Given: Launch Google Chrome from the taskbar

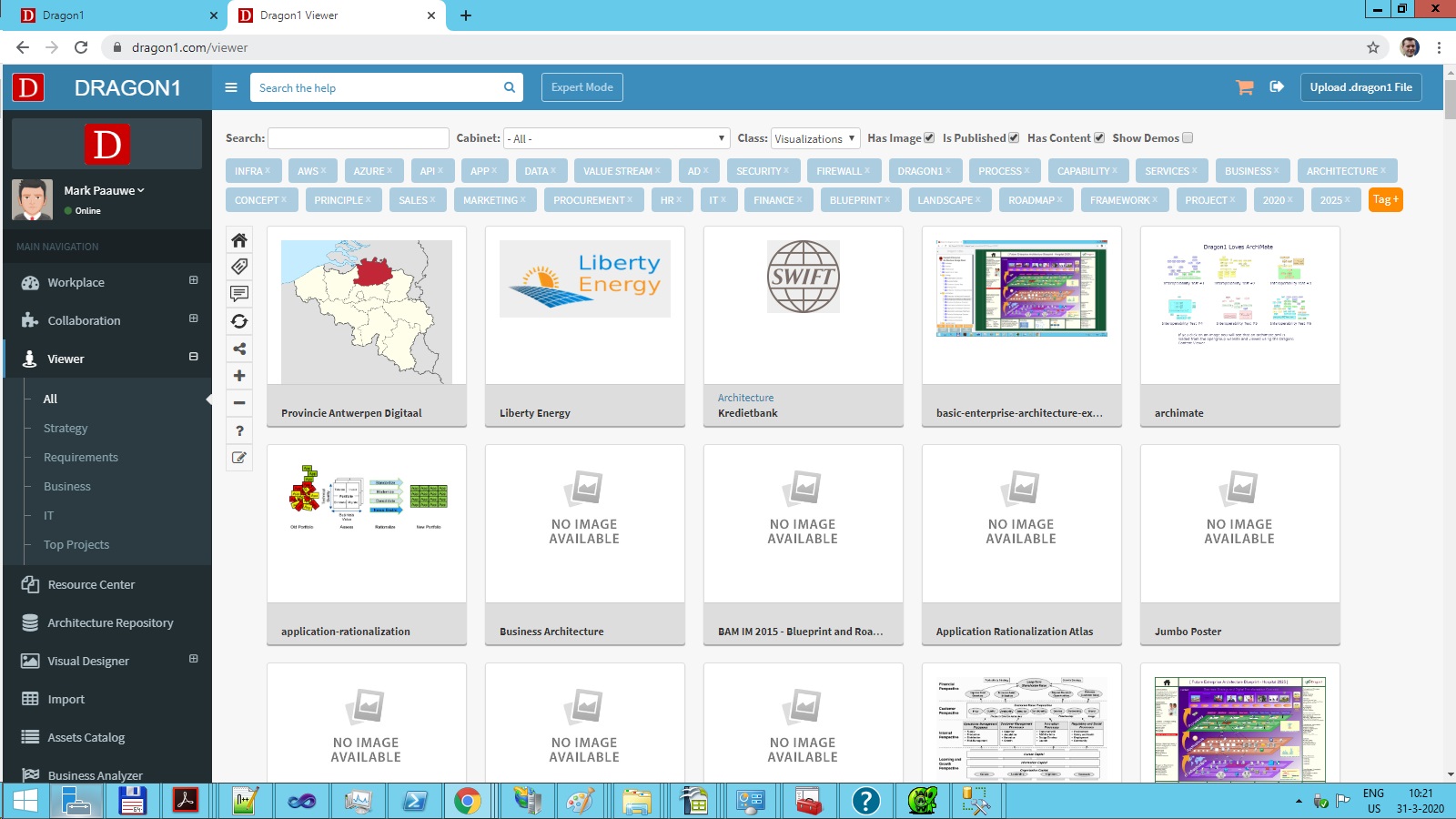Looking at the screenshot, I should tap(468, 801).
